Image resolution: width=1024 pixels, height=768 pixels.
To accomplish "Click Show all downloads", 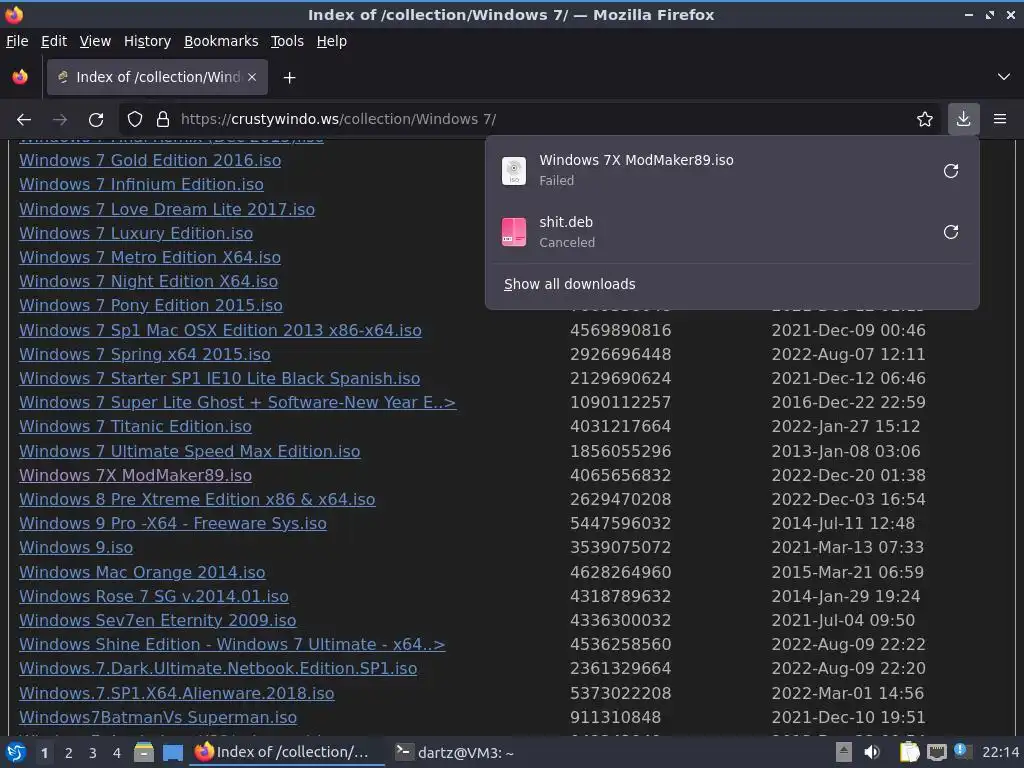I will coord(569,284).
